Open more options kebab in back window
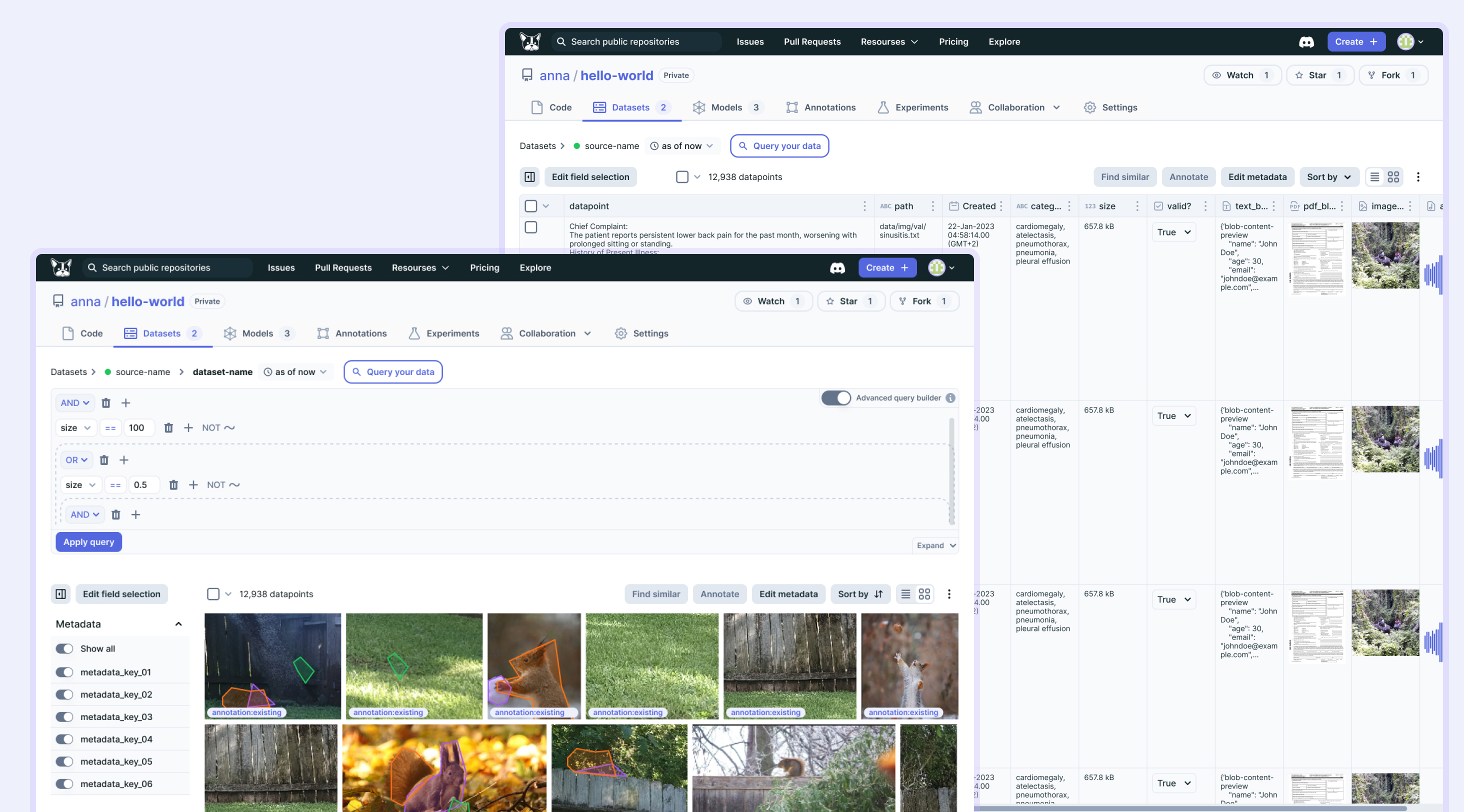Image resolution: width=1464 pixels, height=812 pixels. (x=1418, y=176)
